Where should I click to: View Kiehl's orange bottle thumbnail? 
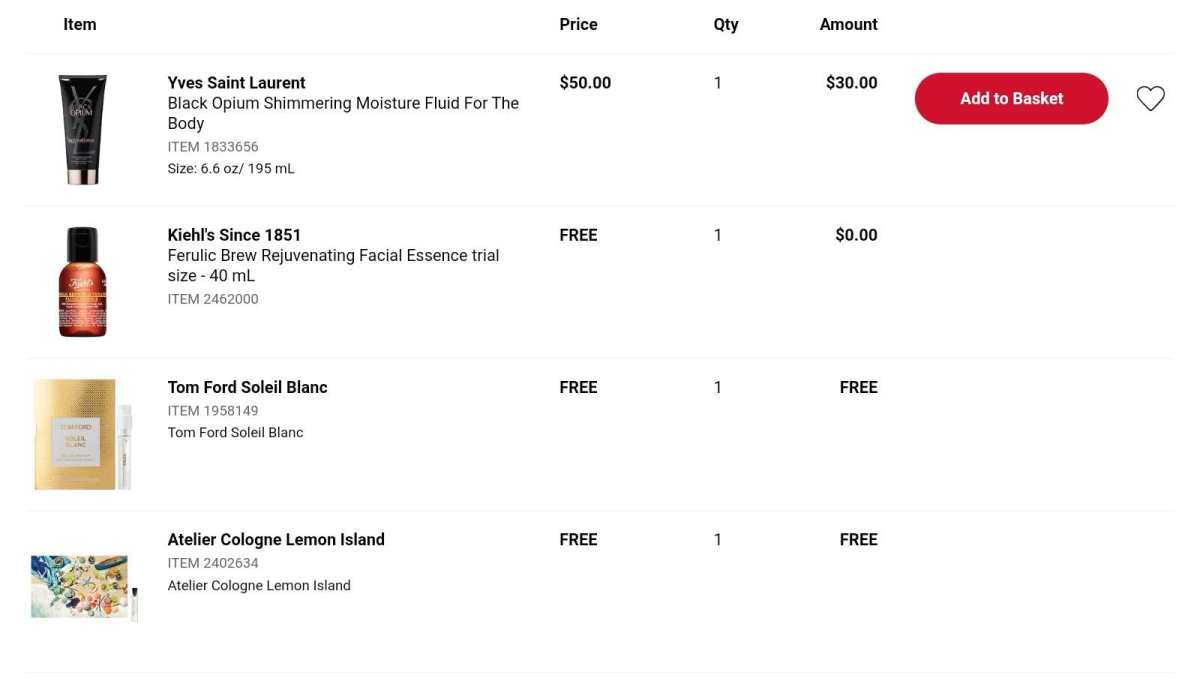pyautogui.click(x=83, y=282)
